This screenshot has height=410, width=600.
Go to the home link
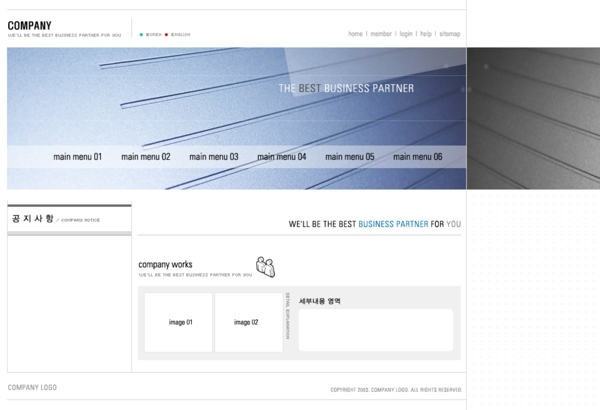pos(355,34)
